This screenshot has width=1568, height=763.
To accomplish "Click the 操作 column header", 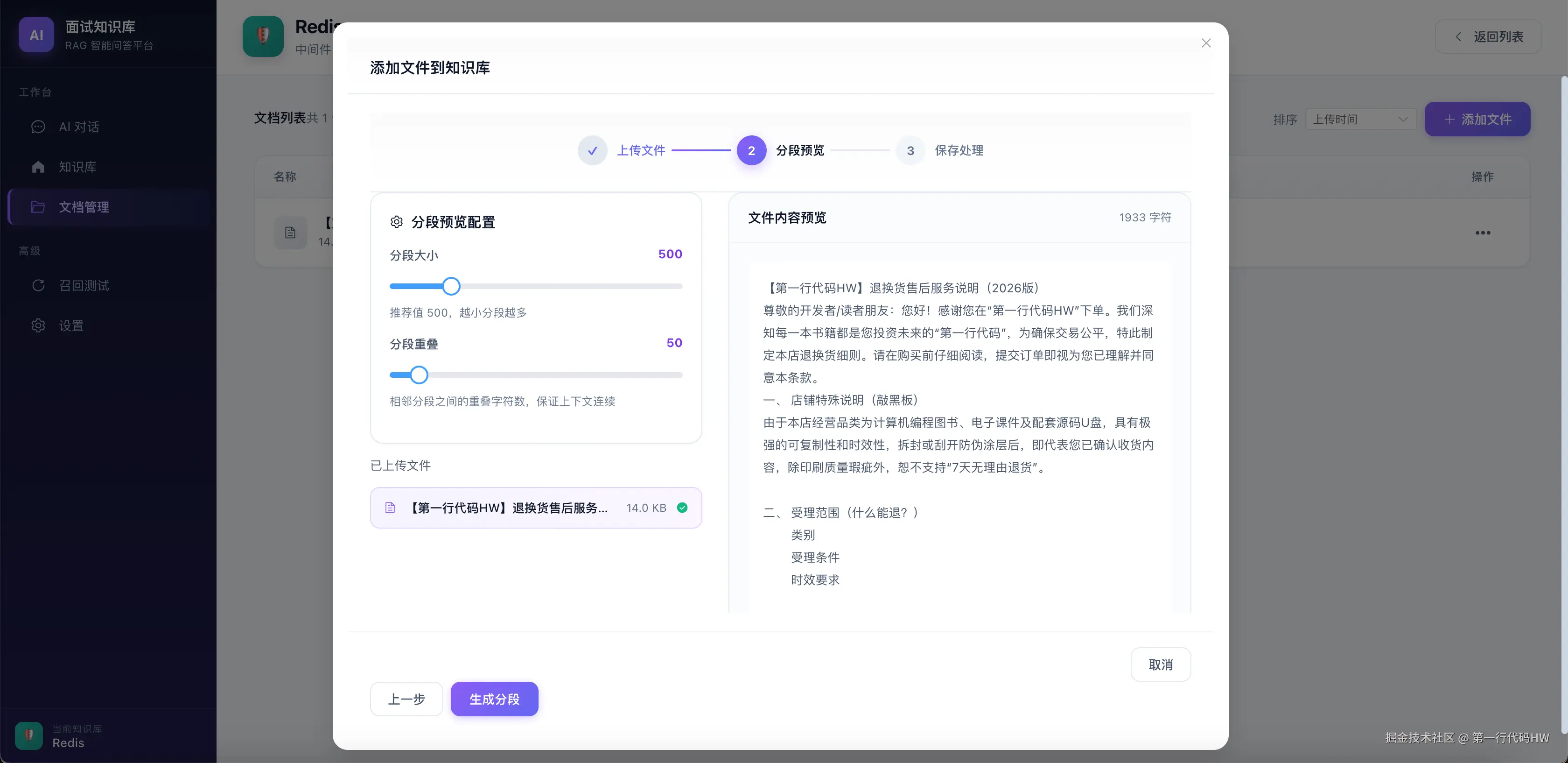I will 1482,177.
